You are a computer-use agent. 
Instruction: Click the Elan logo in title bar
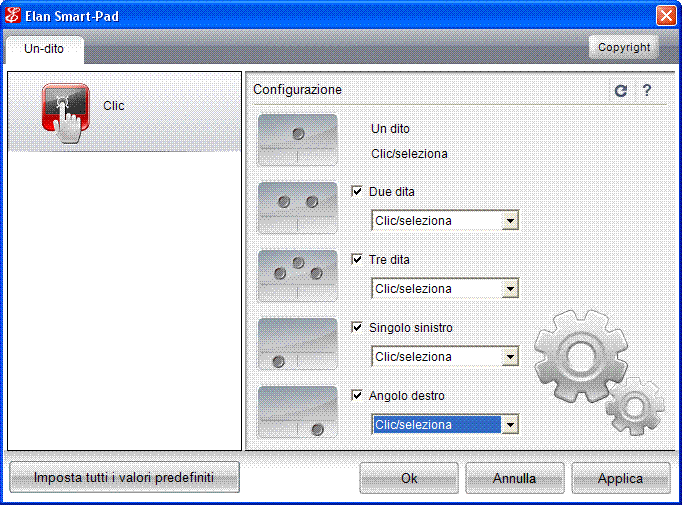pyautogui.click(x=13, y=16)
